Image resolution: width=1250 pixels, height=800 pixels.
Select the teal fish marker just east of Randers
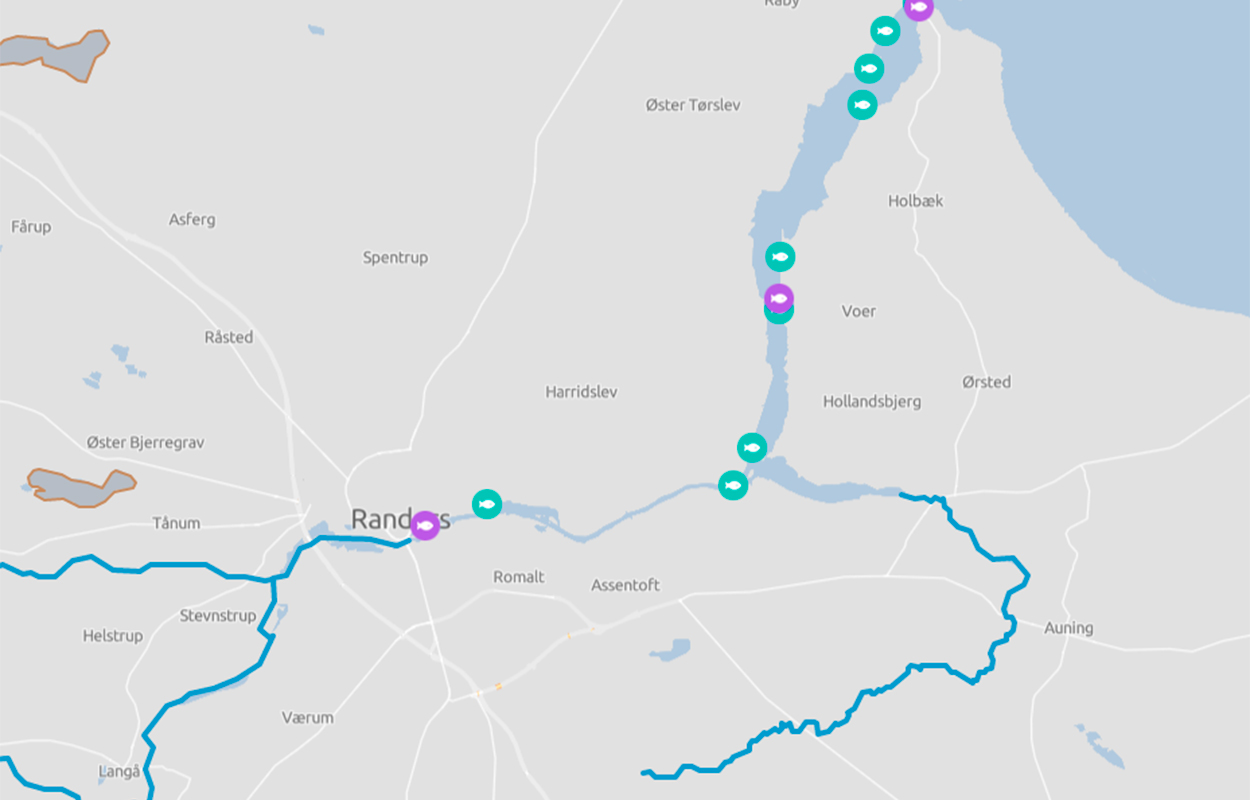[487, 503]
